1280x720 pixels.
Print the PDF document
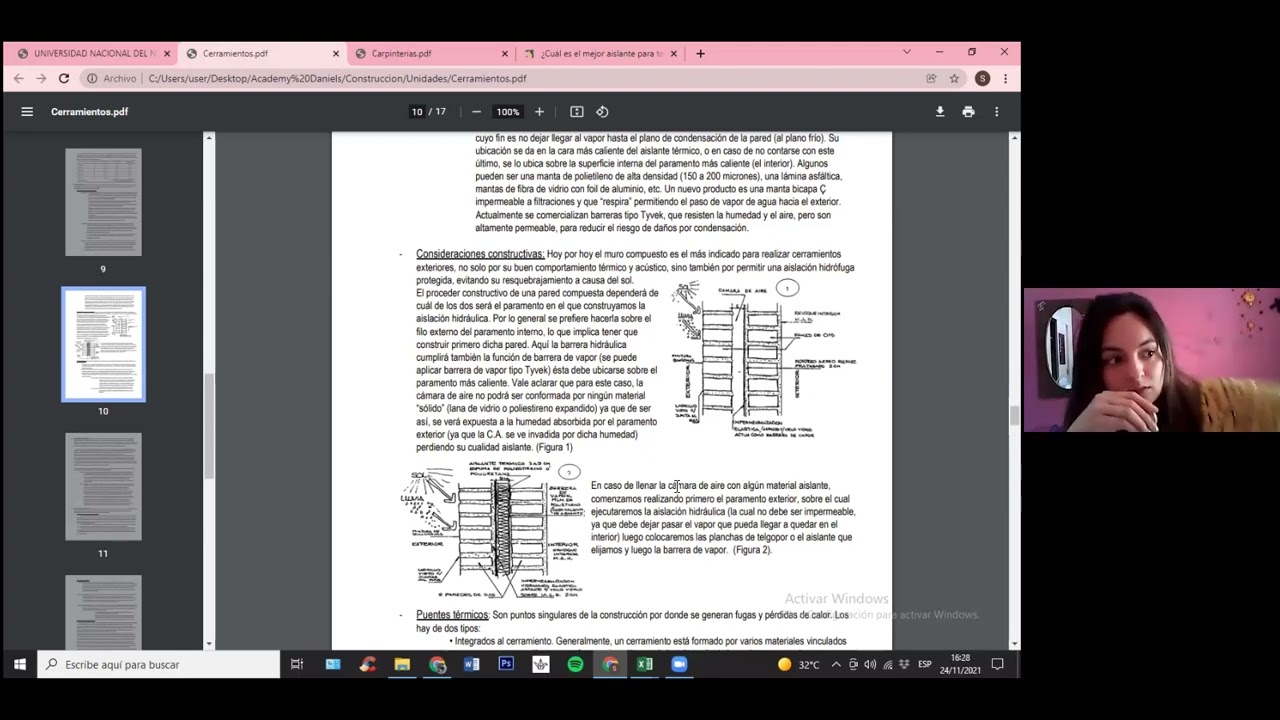(x=968, y=112)
